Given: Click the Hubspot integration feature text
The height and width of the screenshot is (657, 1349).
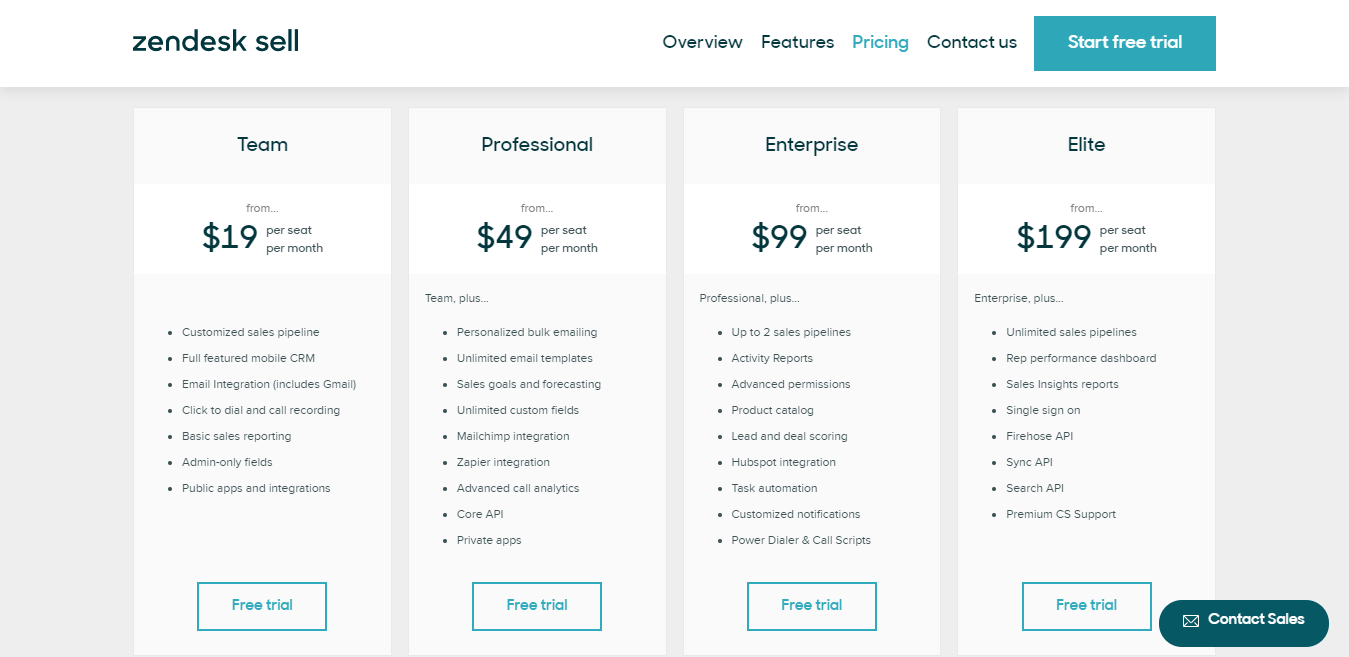Looking at the screenshot, I should tap(783, 463).
